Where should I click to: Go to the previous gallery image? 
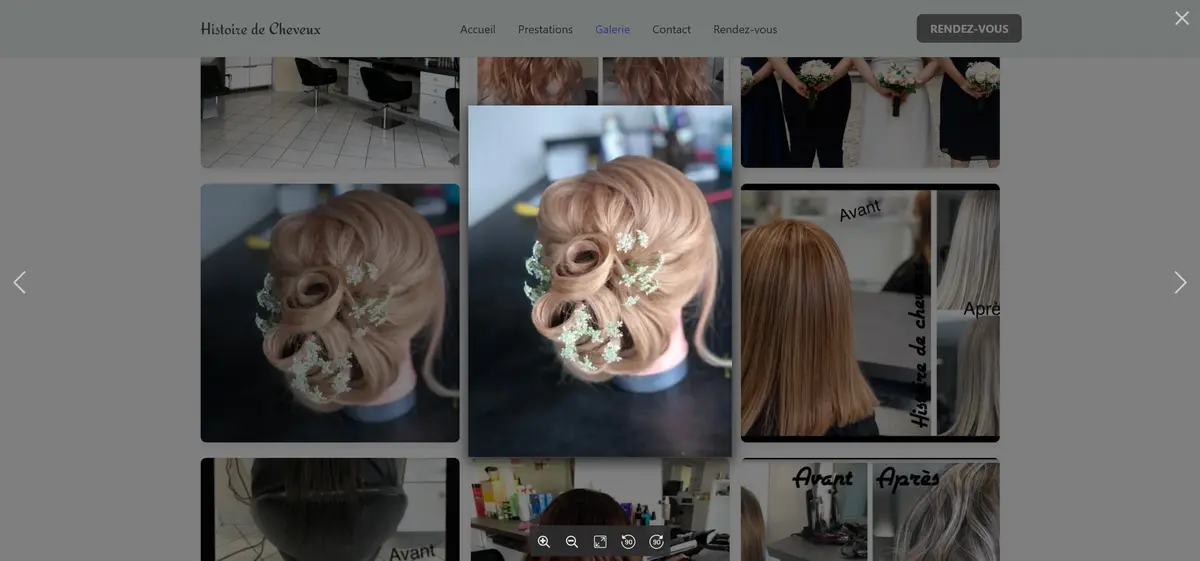point(19,282)
